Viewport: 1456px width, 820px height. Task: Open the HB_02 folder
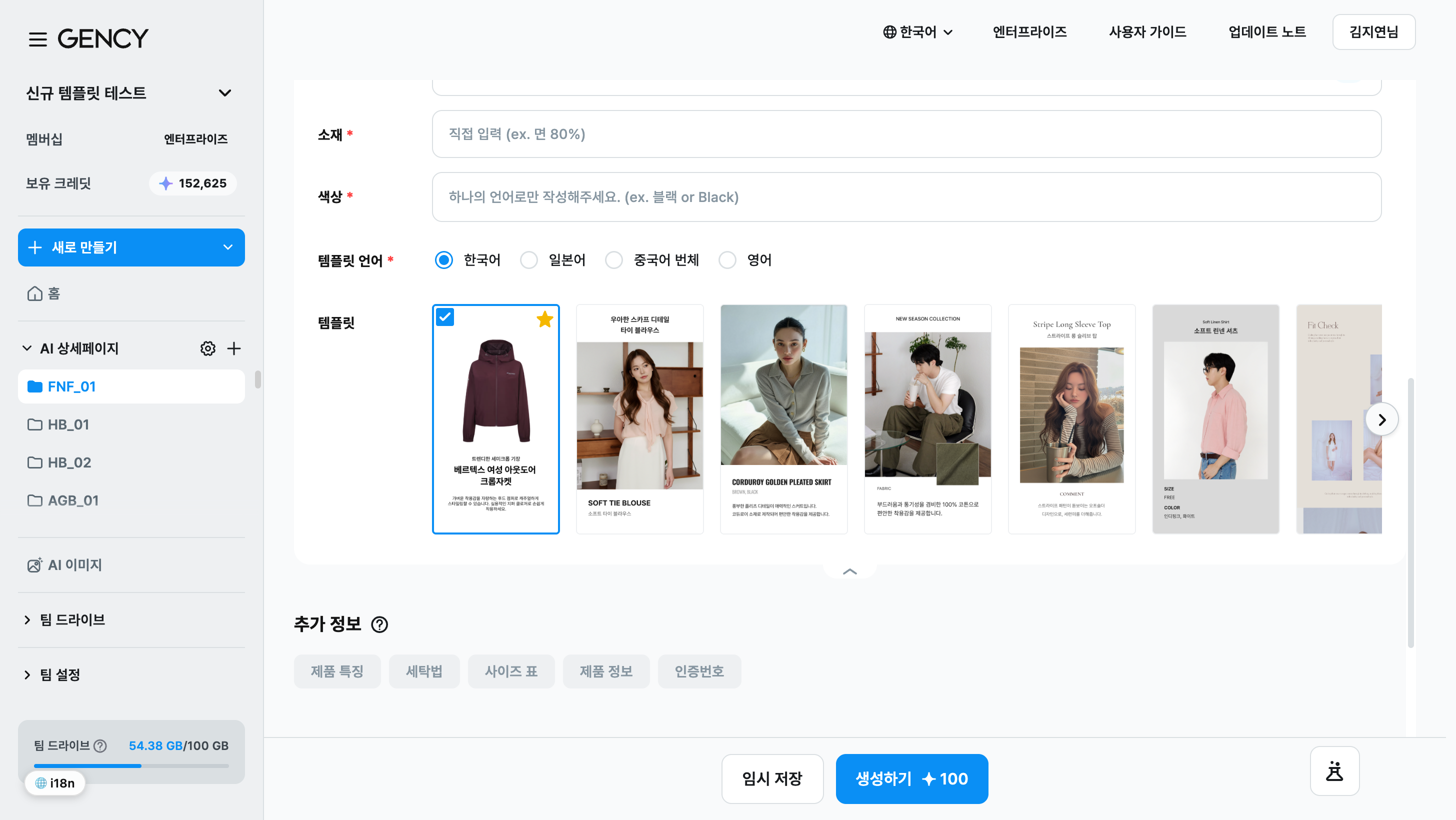click(x=131, y=462)
